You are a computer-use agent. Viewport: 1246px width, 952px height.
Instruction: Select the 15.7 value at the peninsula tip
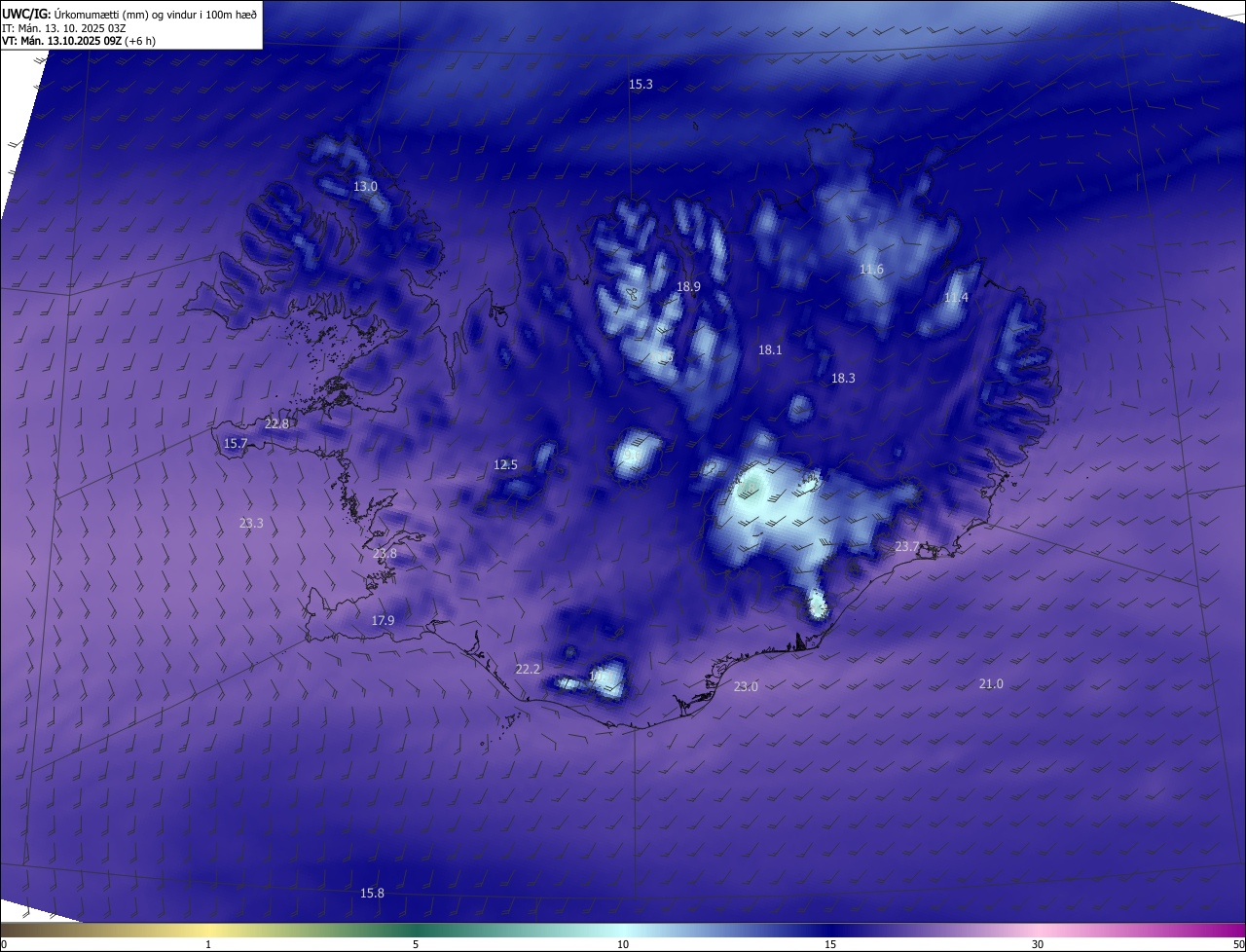(236, 444)
